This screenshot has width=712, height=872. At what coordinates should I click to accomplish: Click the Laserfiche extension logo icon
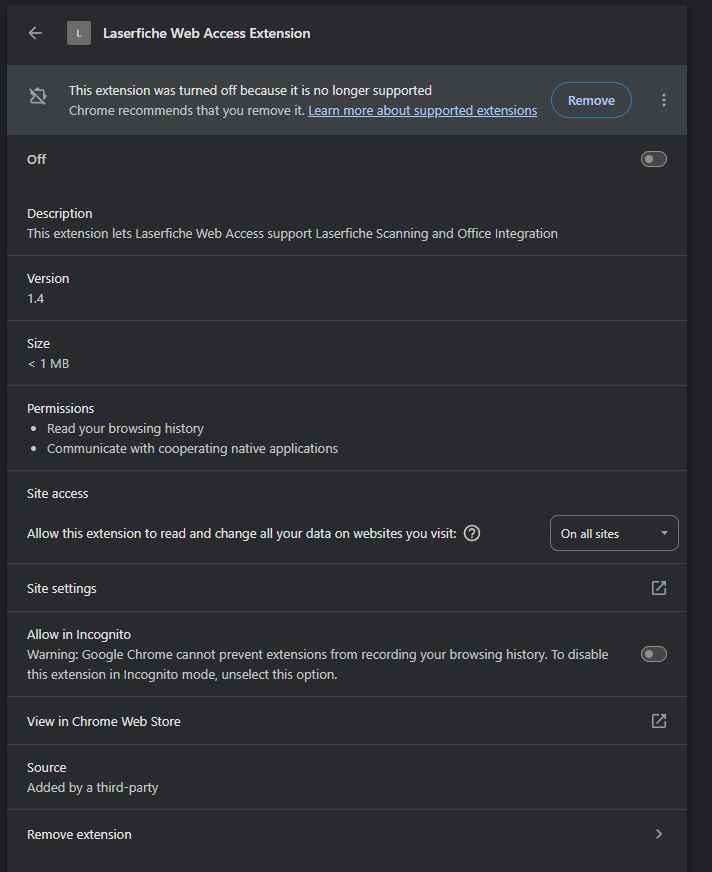[79, 33]
